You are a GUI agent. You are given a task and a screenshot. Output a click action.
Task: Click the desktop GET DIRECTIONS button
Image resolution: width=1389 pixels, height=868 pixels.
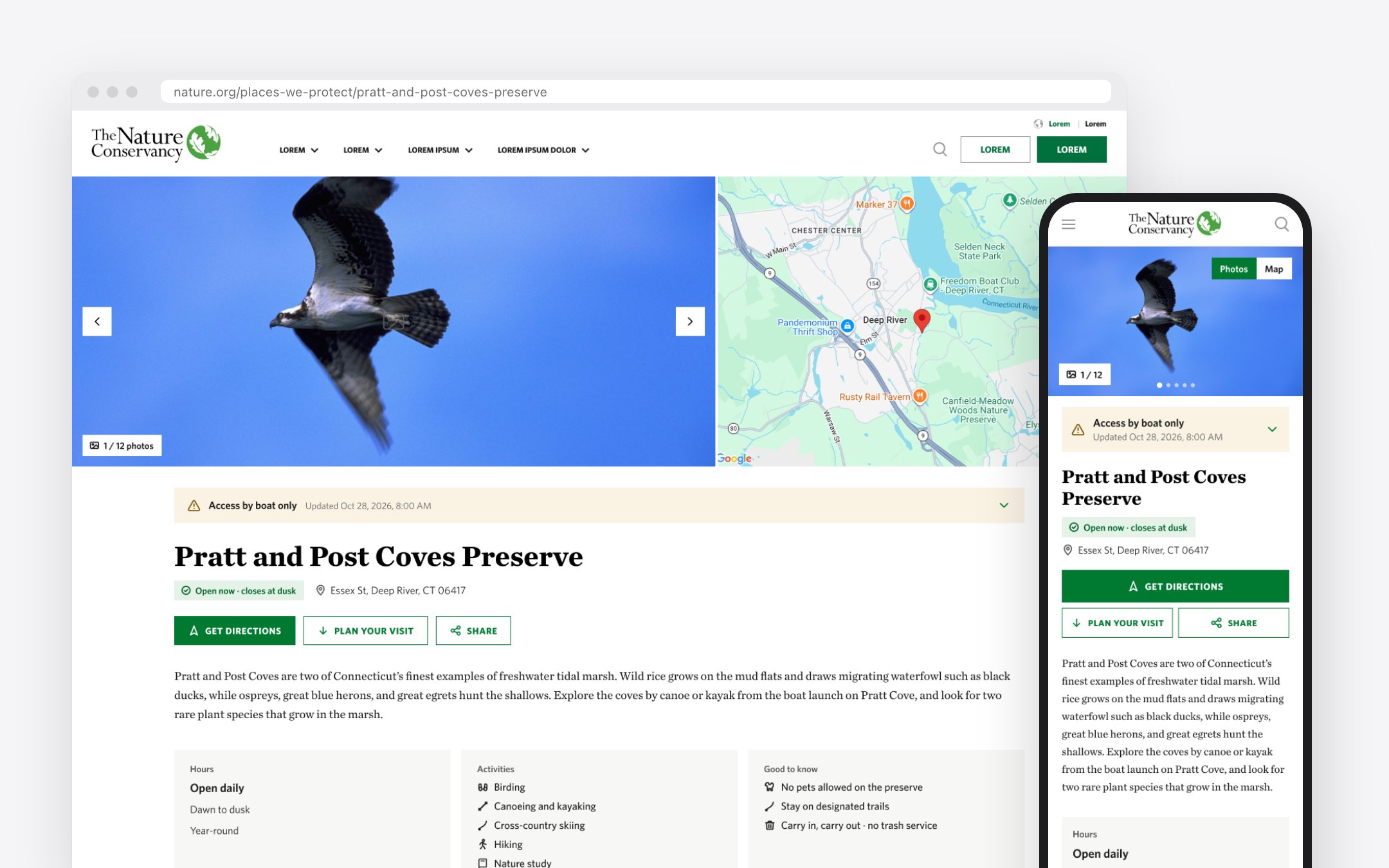point(235,631)
